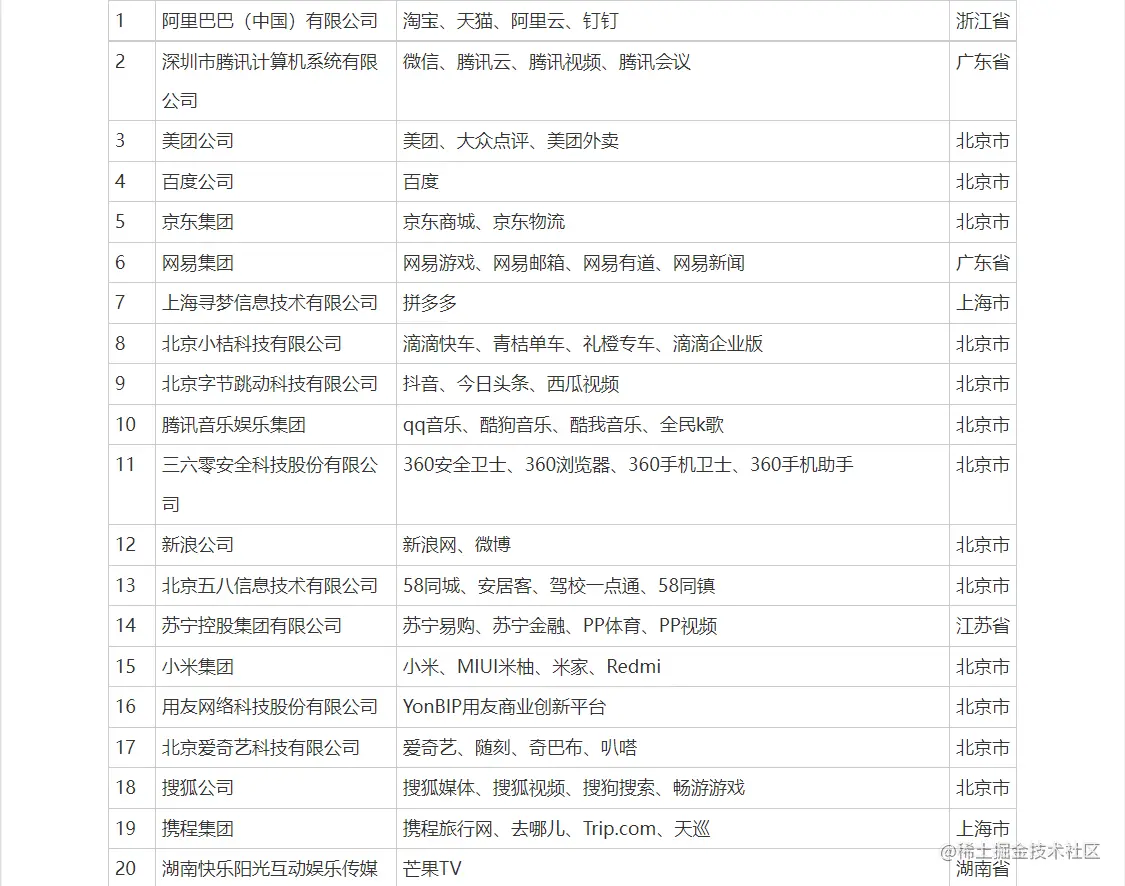1125x886 pixels.
Task: Select the 360安全卫士、360浏览器 products cell
Action: coord(673,484)
